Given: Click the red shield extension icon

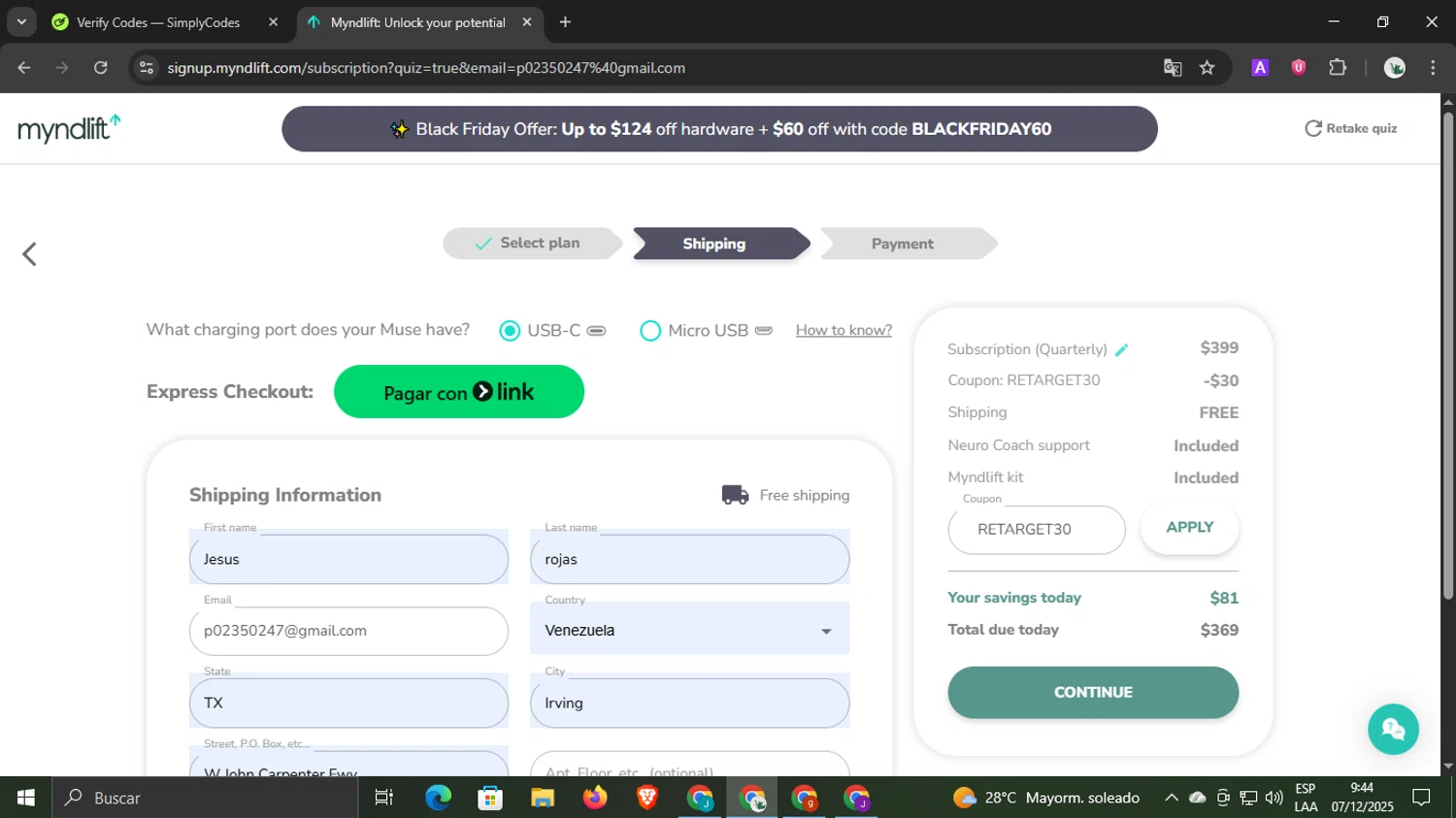Looking at the screenshot, I should pyautogui.click(x=1299, y=68).
